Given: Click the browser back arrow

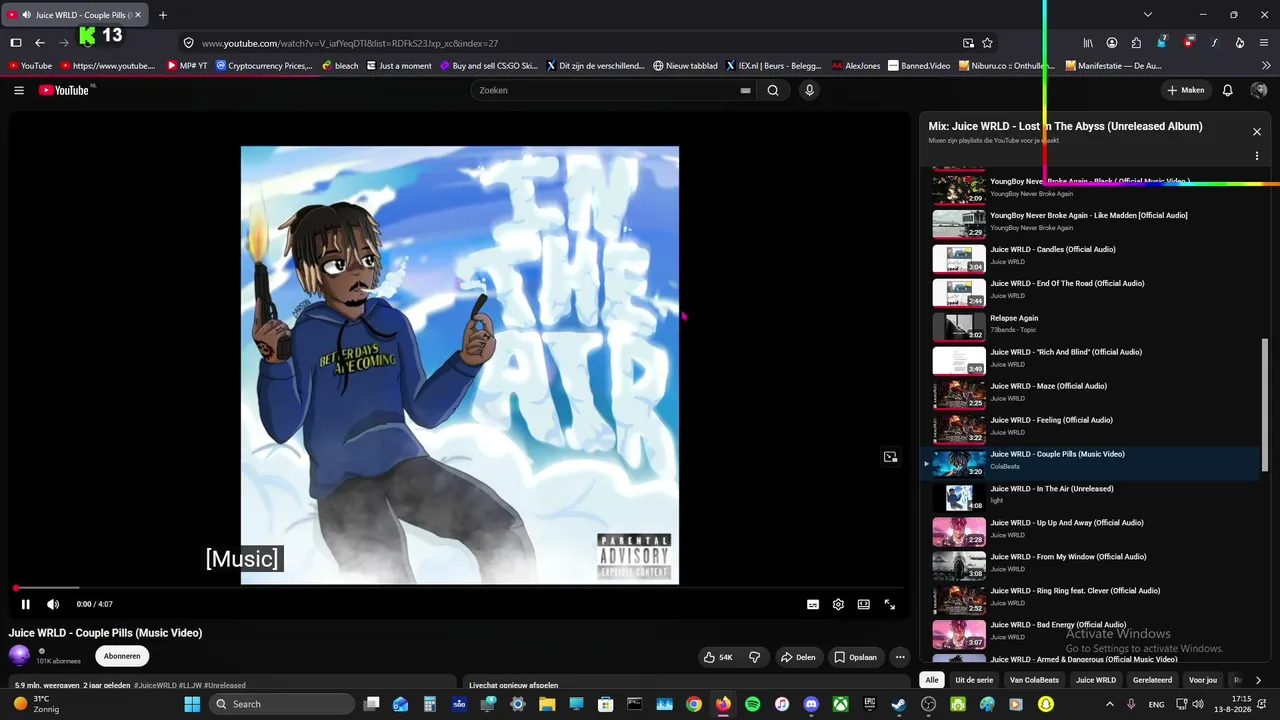Looking at the screenshot, I should click(x=40, y=43).
